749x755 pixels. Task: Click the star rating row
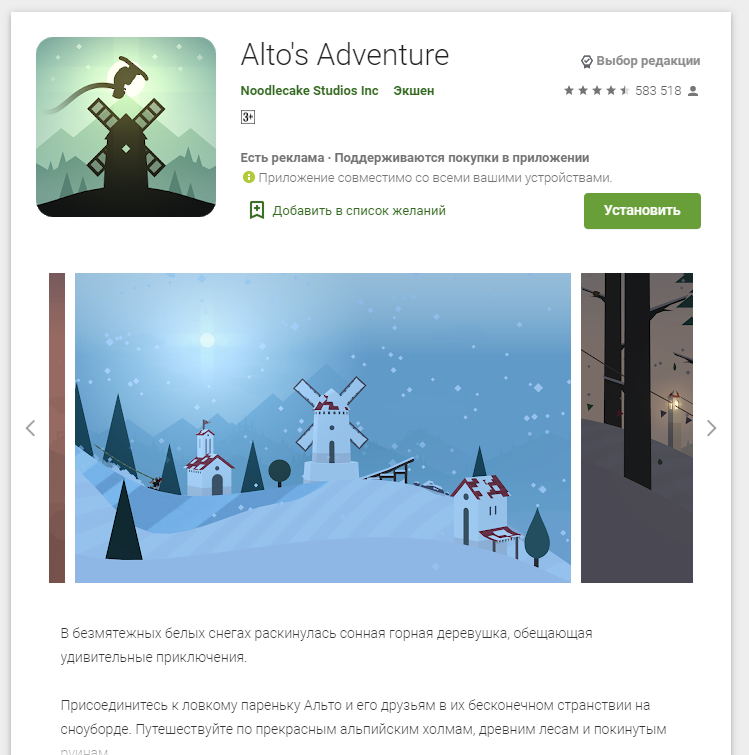tap(596, 91)
